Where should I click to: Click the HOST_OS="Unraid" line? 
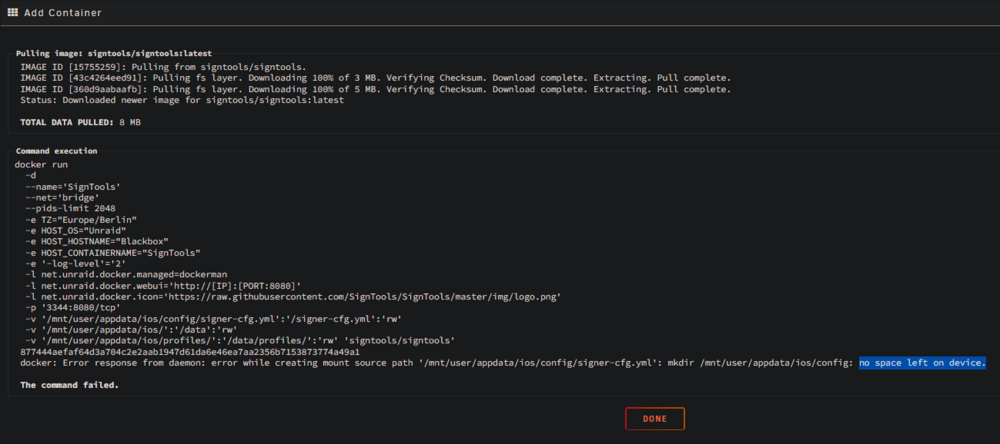pos(76,231)
